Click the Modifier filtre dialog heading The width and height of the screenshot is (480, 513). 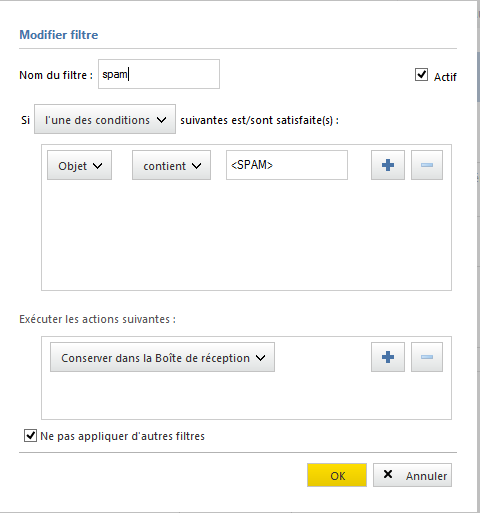[x=59, y=35]
